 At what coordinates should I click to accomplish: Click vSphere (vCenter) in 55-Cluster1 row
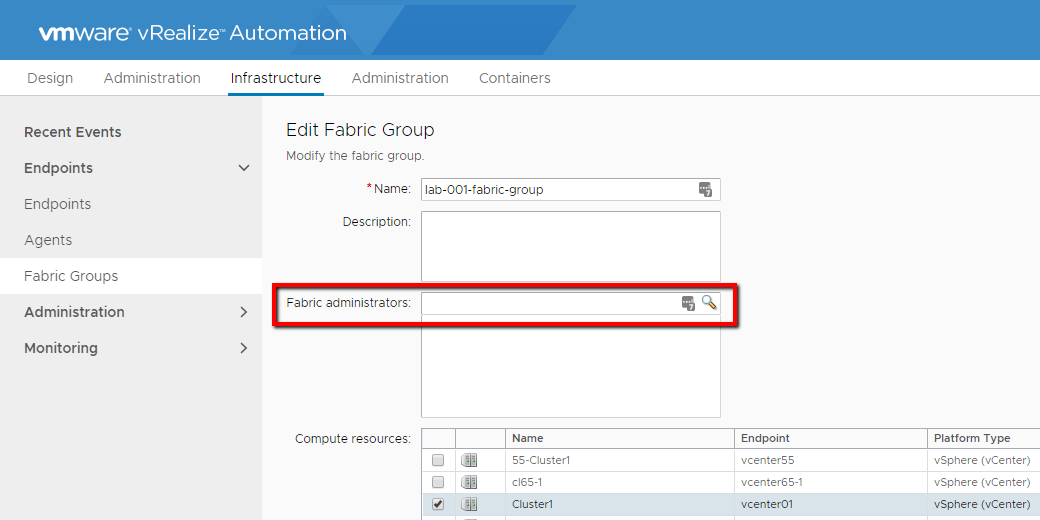coord(982,460)
